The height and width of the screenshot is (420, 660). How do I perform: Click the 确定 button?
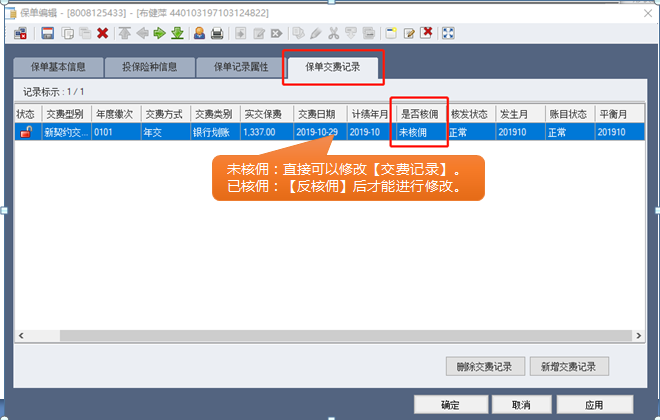pyautogui.click(x=450, y=405)
